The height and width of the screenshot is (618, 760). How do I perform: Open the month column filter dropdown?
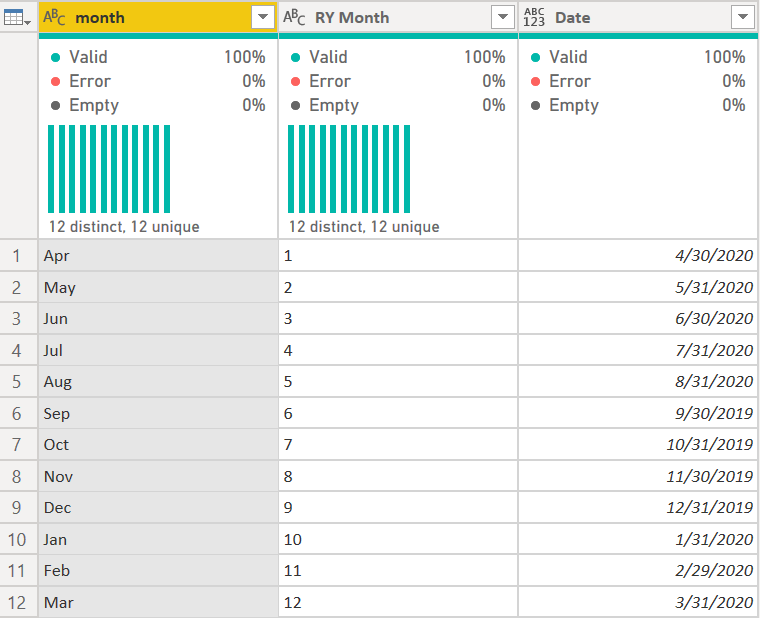pyautogui.click(x=263, y=17)
